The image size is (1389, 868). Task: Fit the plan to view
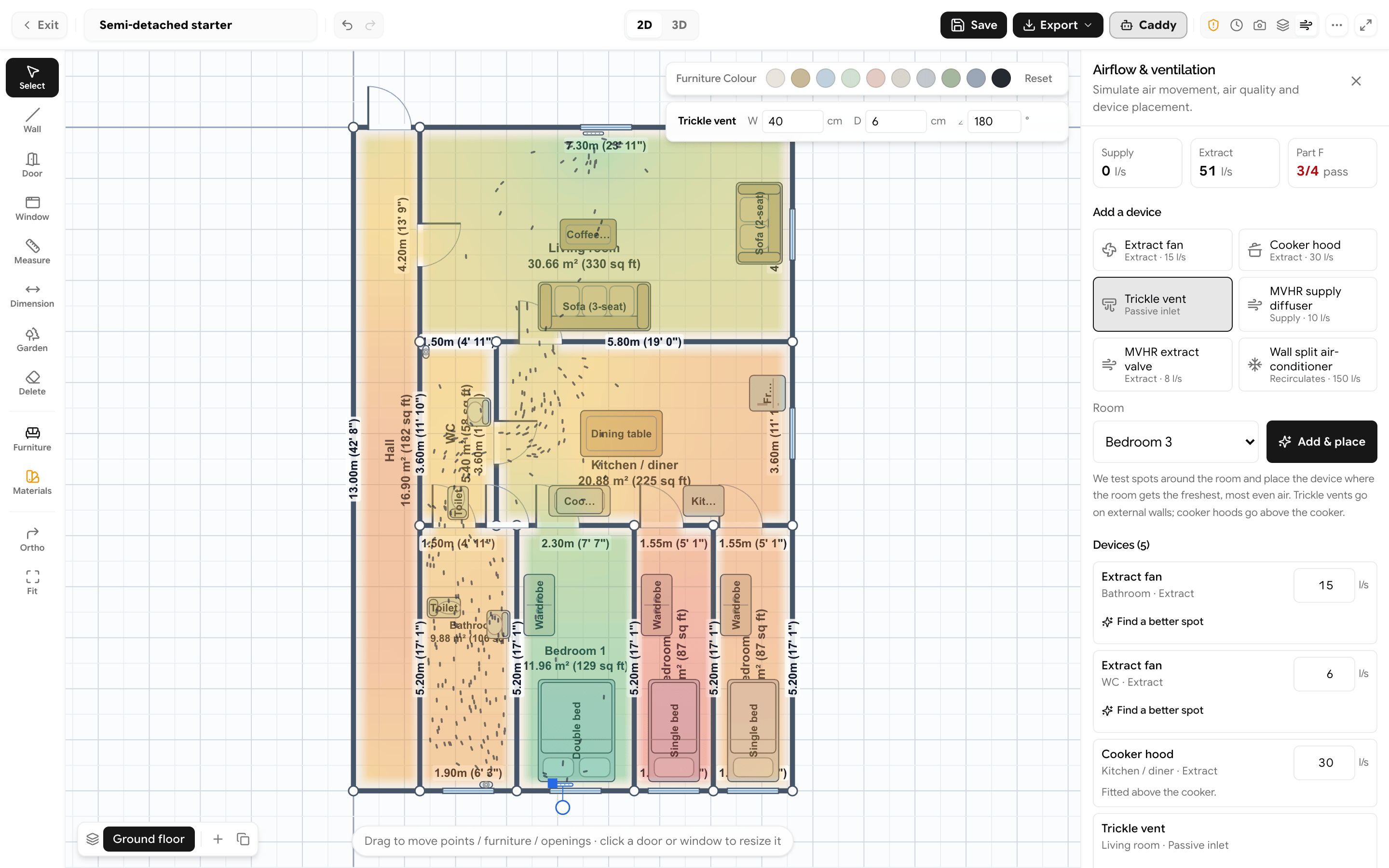click(x=32, y=583)
